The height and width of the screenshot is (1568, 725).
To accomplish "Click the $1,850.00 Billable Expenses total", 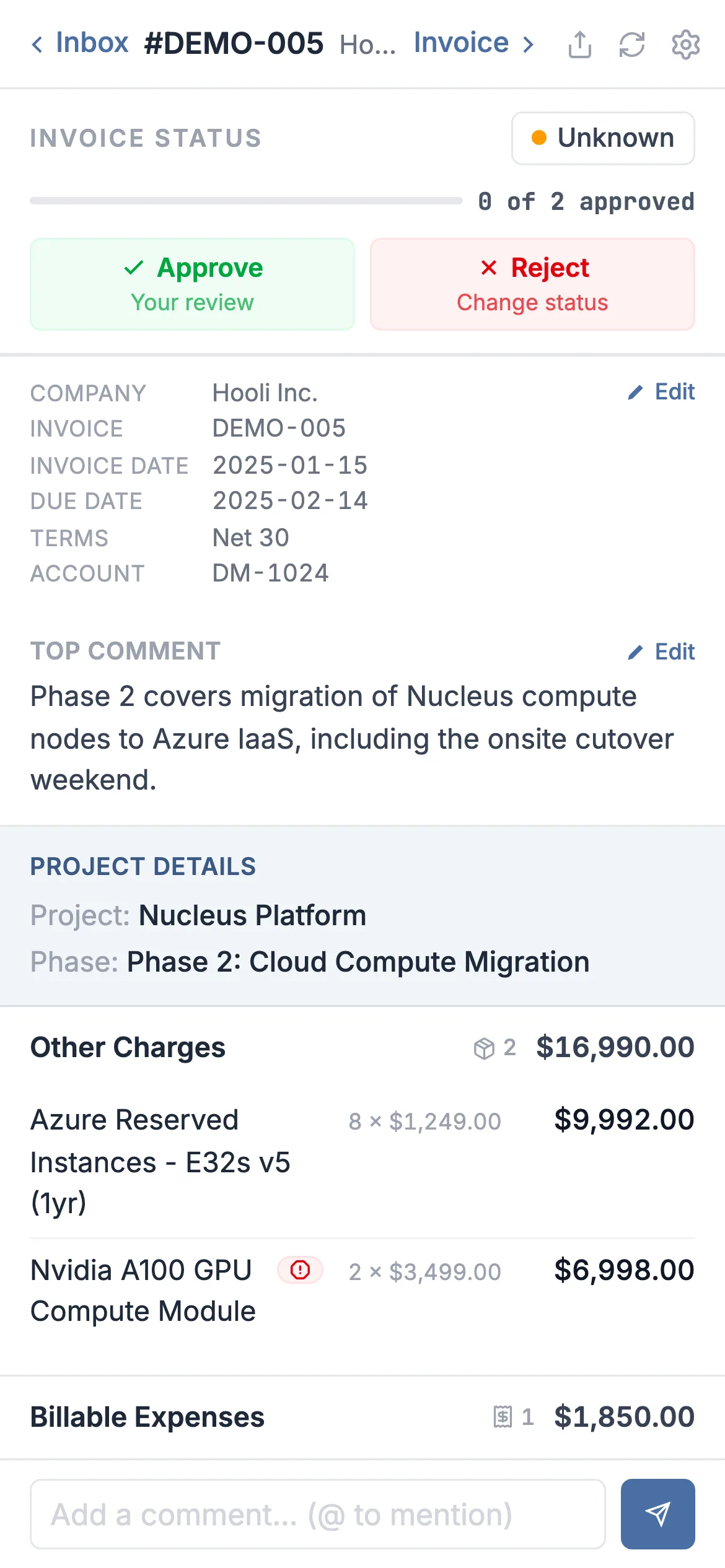I will coord(625,1416).
